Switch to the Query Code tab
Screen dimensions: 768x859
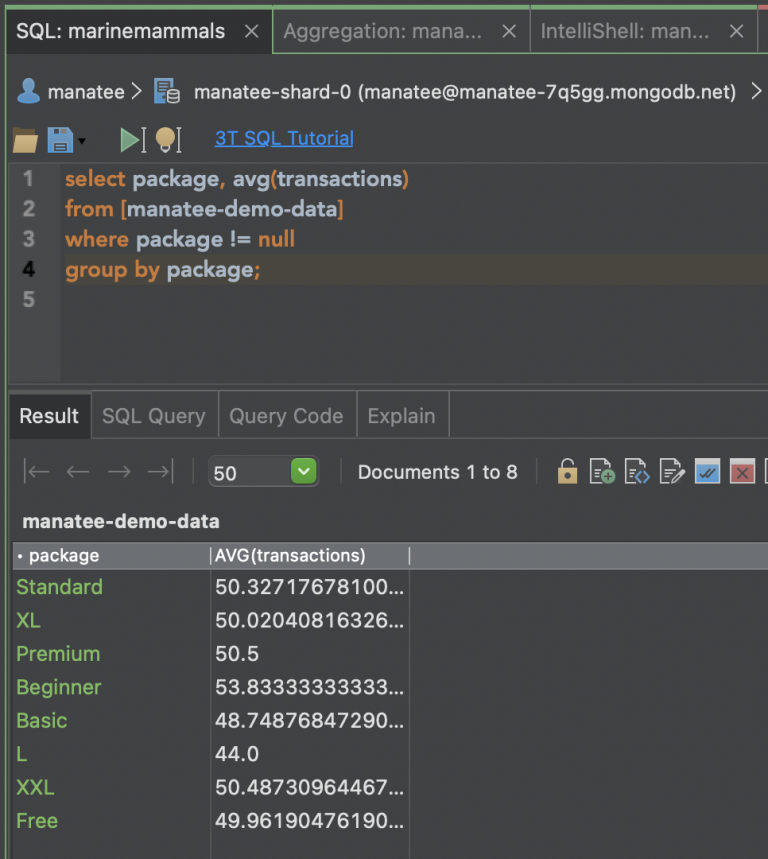point(286,414)
